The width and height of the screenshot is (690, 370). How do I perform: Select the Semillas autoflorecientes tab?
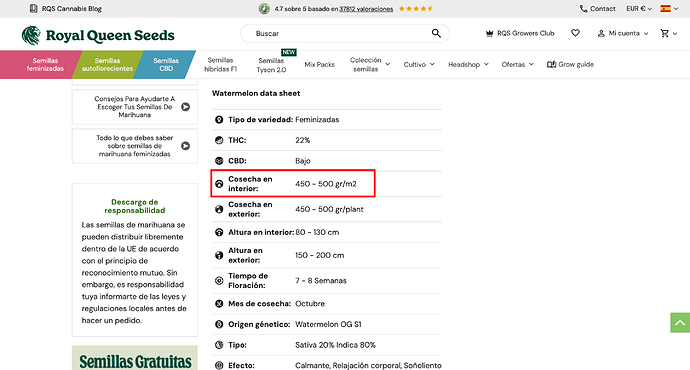tap(107, 65)
